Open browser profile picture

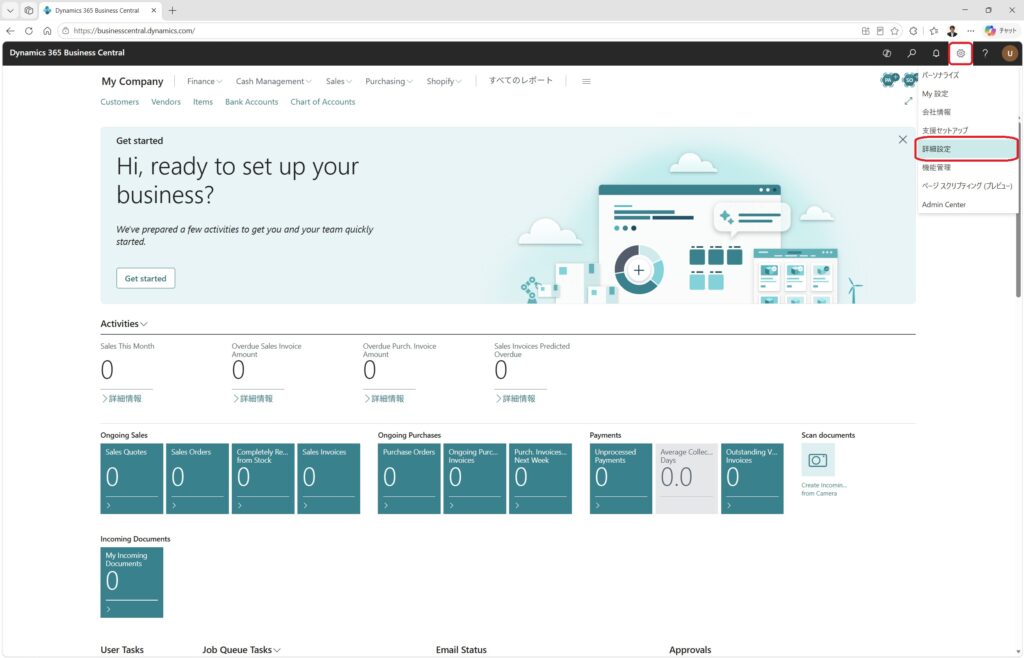click(x=952, y=31)
